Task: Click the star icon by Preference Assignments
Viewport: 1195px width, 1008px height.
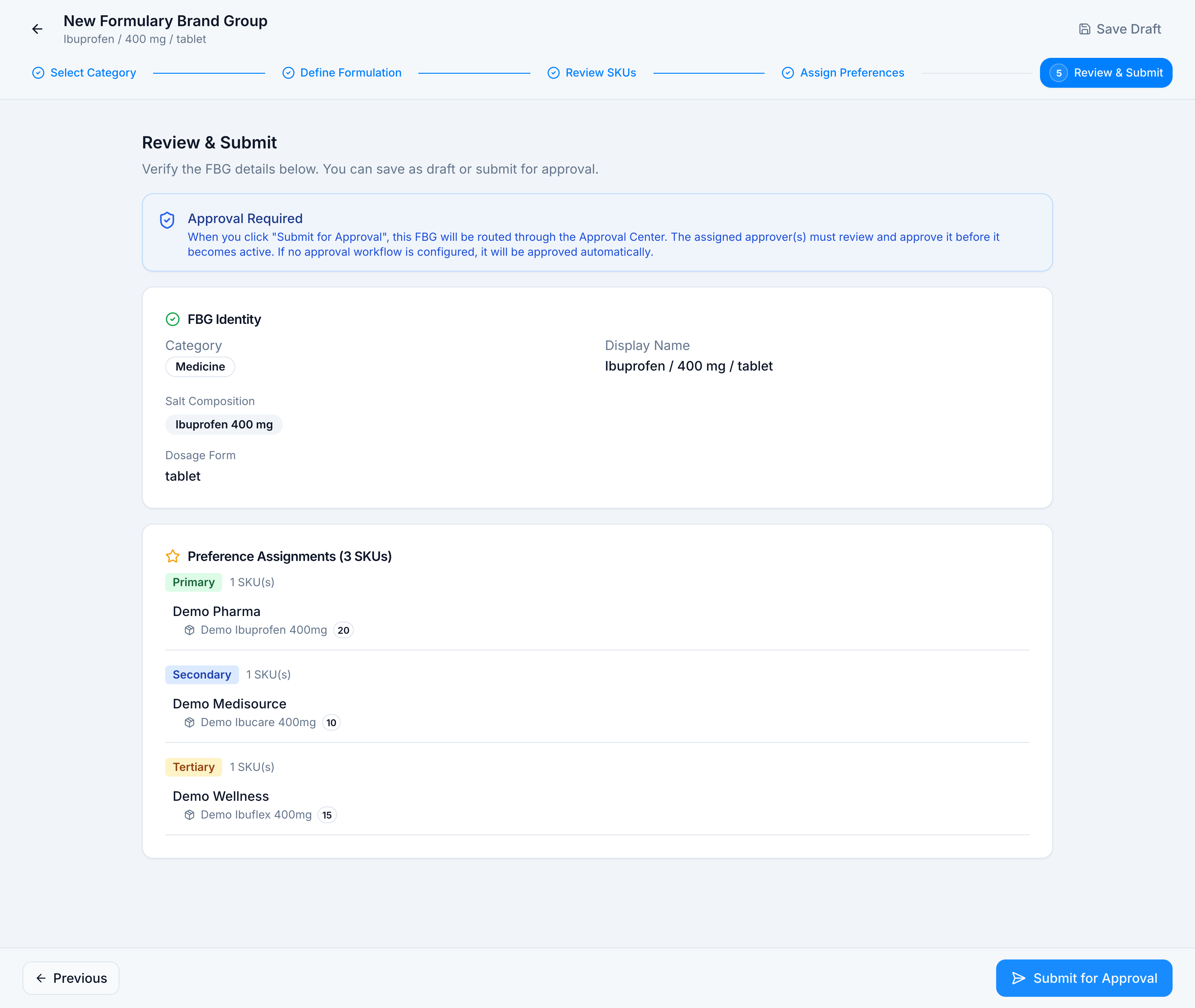Action: 173,556
